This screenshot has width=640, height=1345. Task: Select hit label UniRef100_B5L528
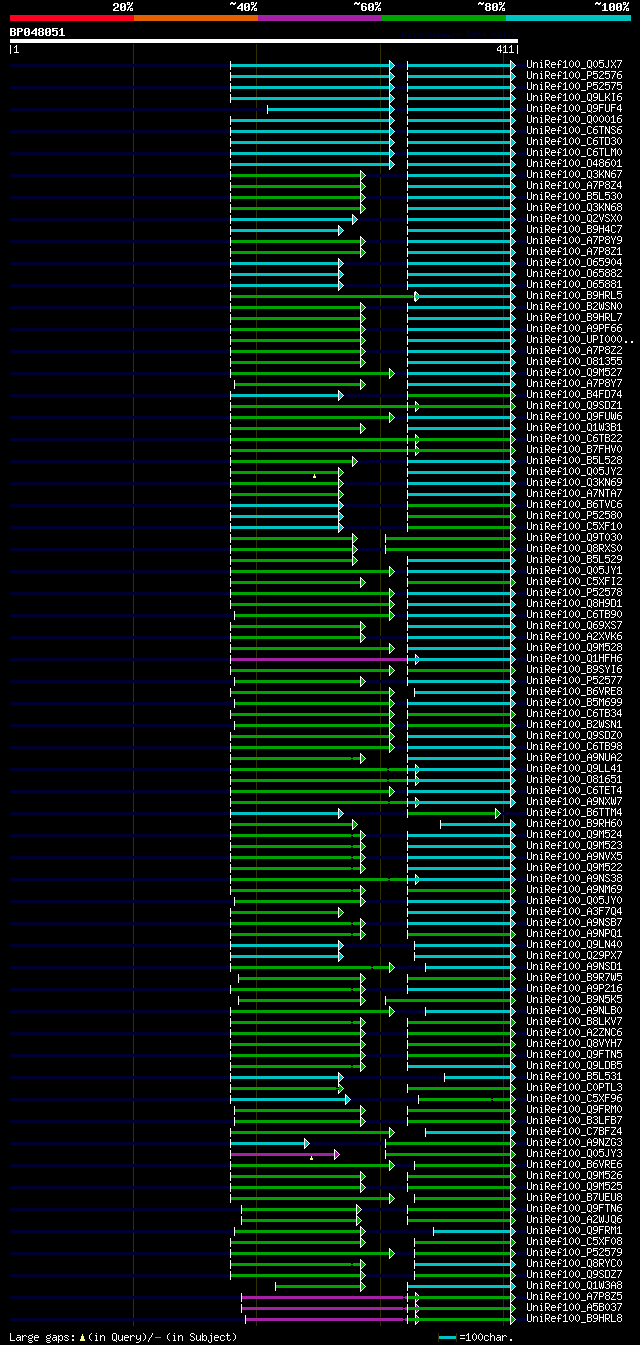pyautogui.click(x=574, y=460)
